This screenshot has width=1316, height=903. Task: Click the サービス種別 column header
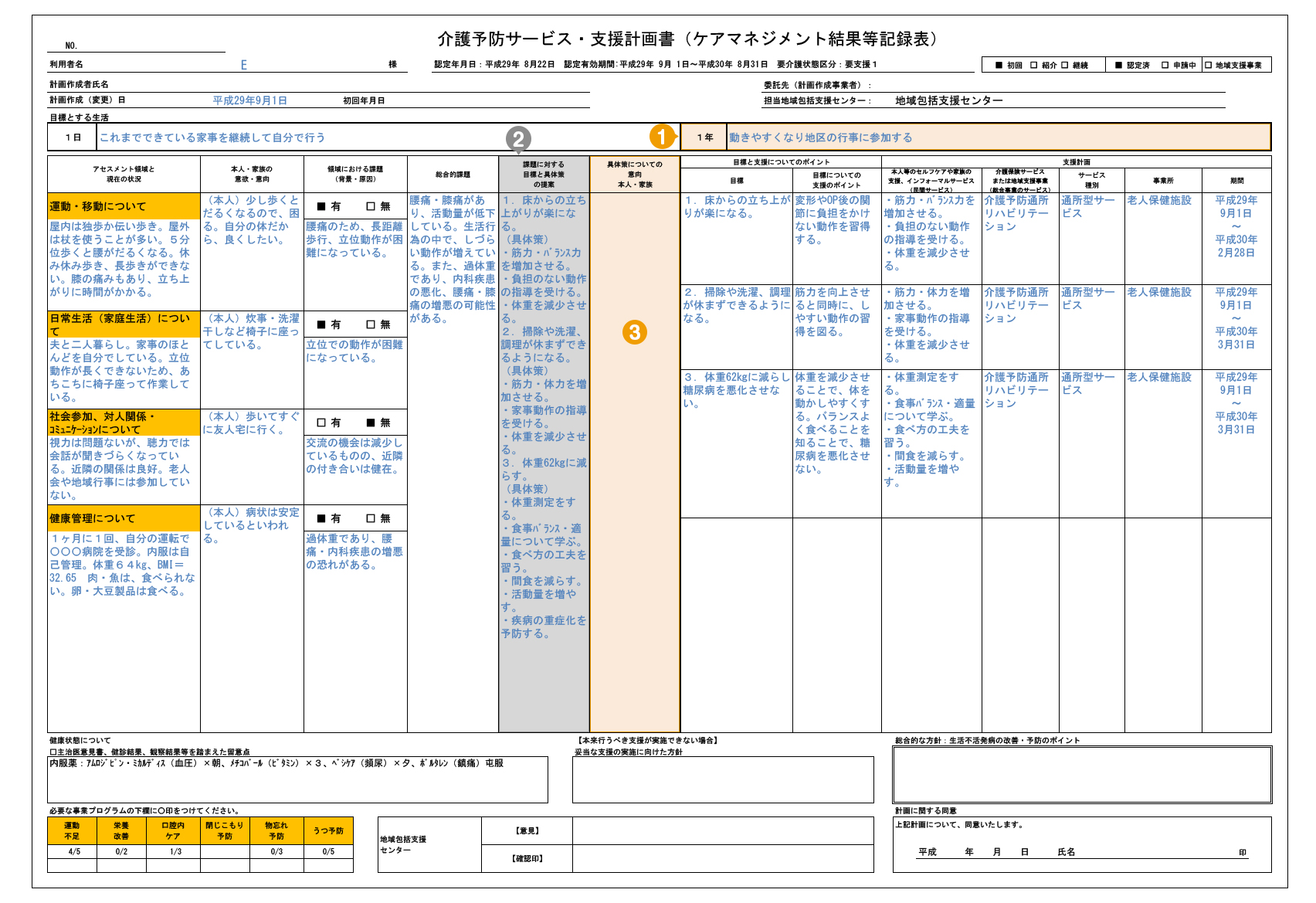point(1092,180)
